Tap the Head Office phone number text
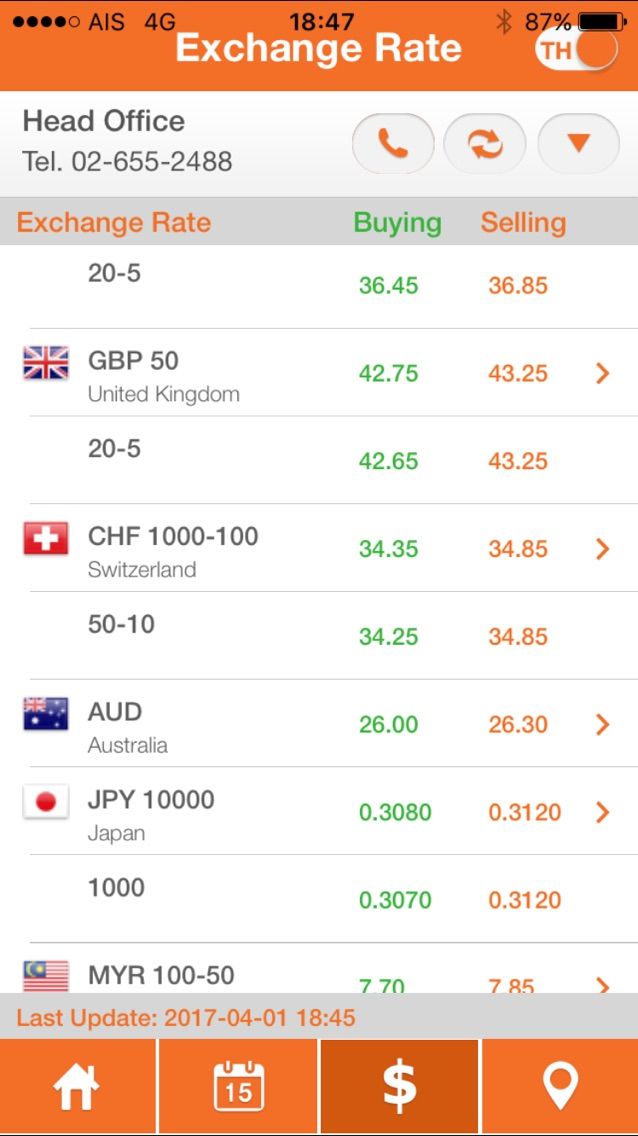Image resolution: width=638 pixels, height=1136 pixels. click(127, 161)
